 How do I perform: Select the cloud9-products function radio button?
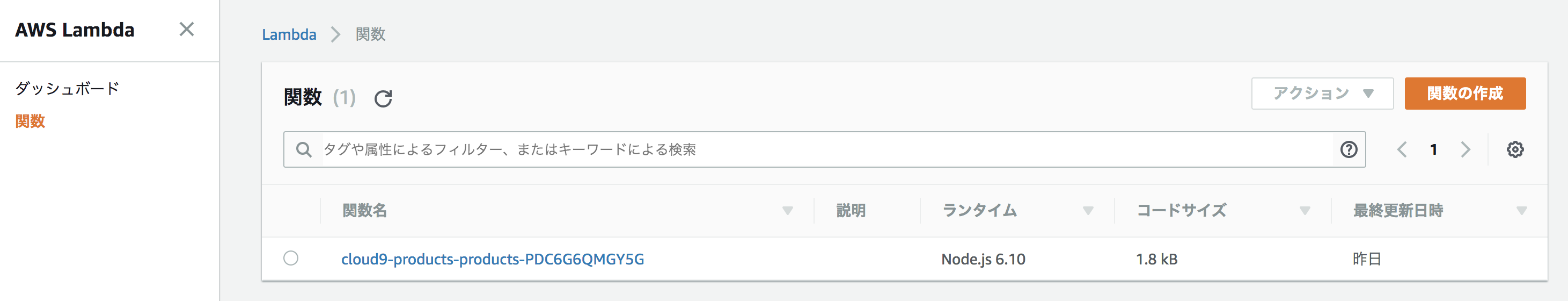(291, 259)
